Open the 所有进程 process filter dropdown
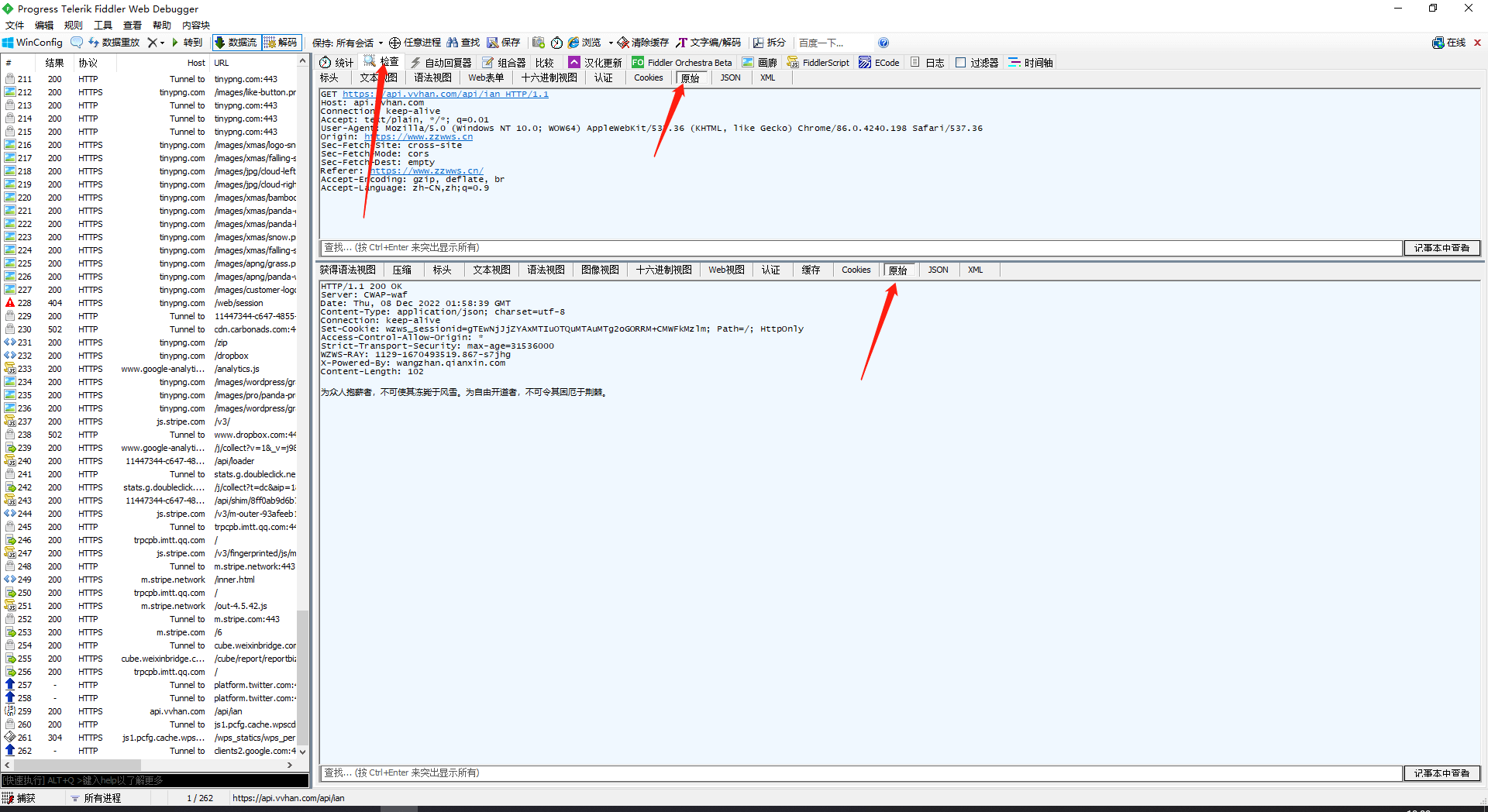 [96, 798]
